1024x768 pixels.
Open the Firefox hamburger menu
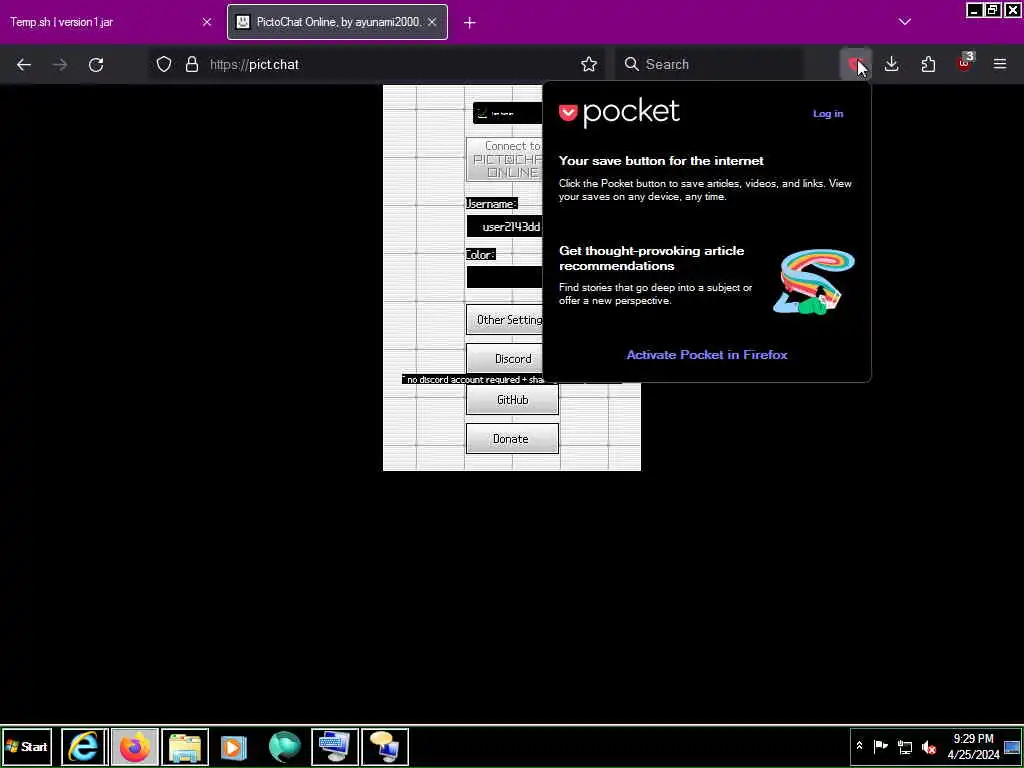tap(1000, 64)
